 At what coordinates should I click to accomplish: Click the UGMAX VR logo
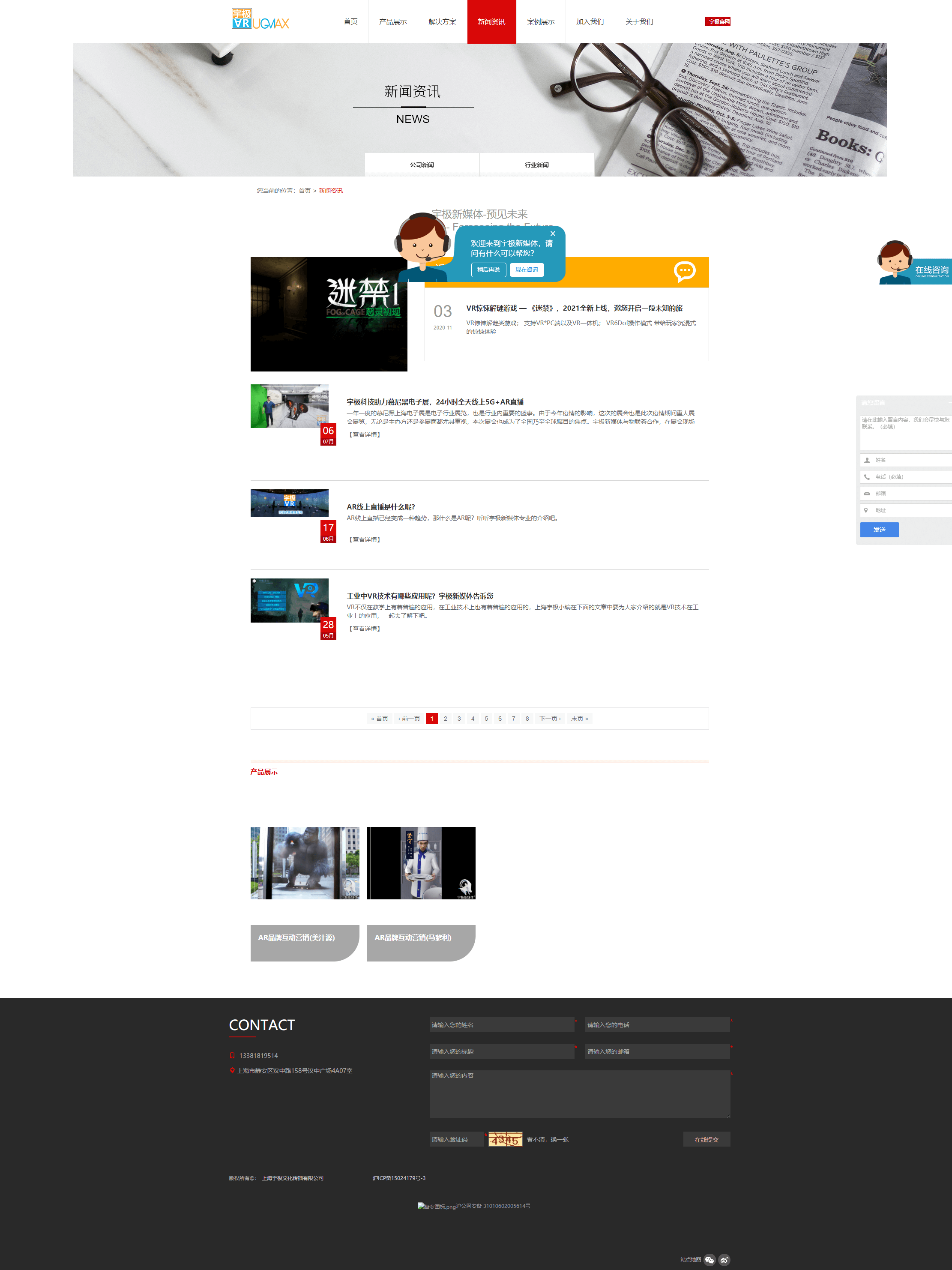pos(260,19)
